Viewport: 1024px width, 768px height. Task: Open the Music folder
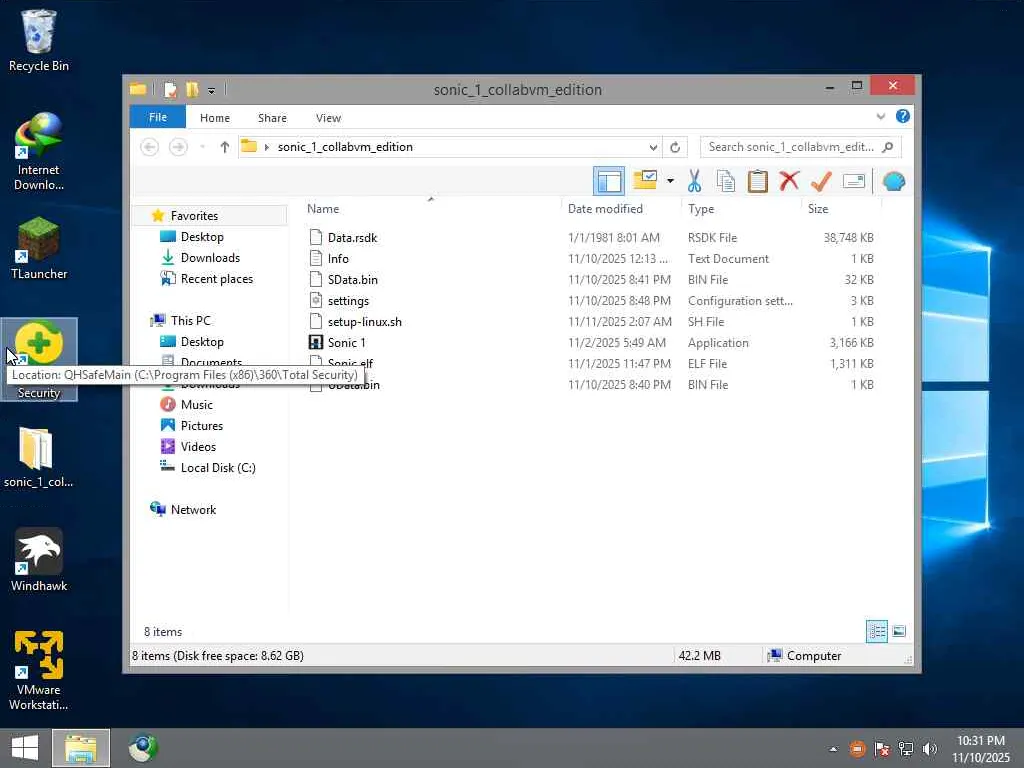point(196,405)
